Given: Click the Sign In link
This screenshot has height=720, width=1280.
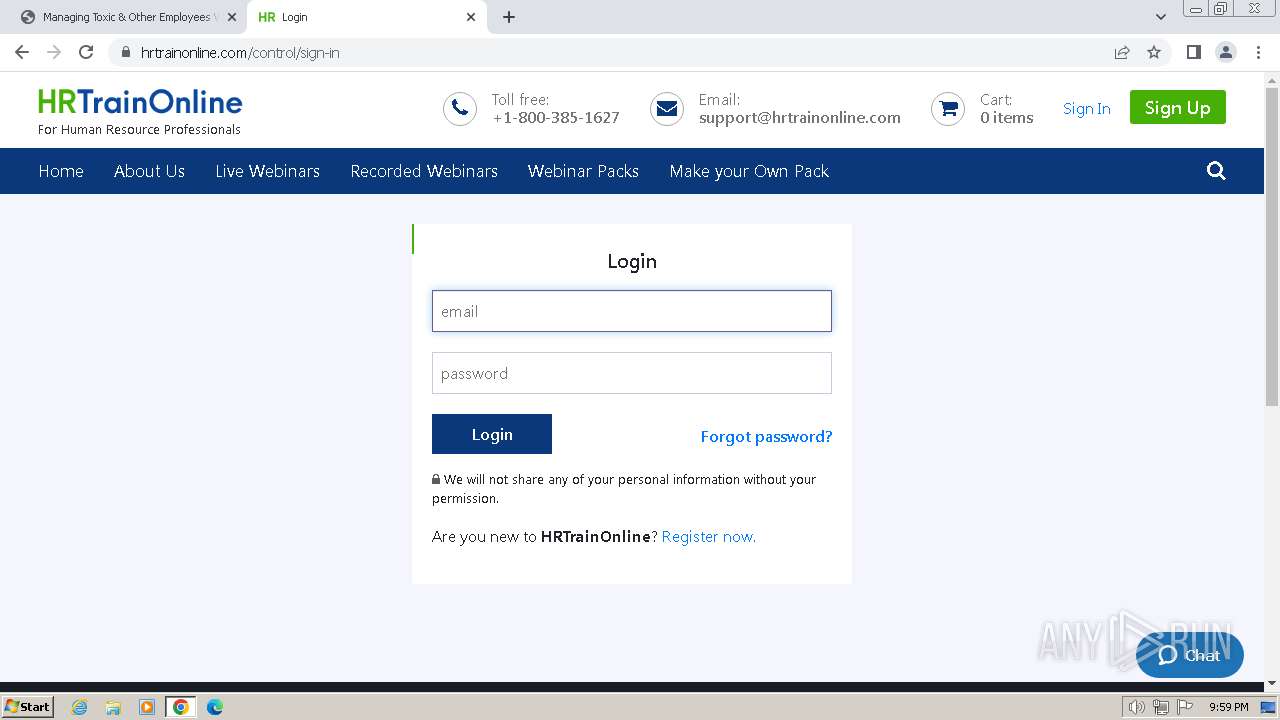Looking at the screenshot, I should click(x=1086, y=109).
